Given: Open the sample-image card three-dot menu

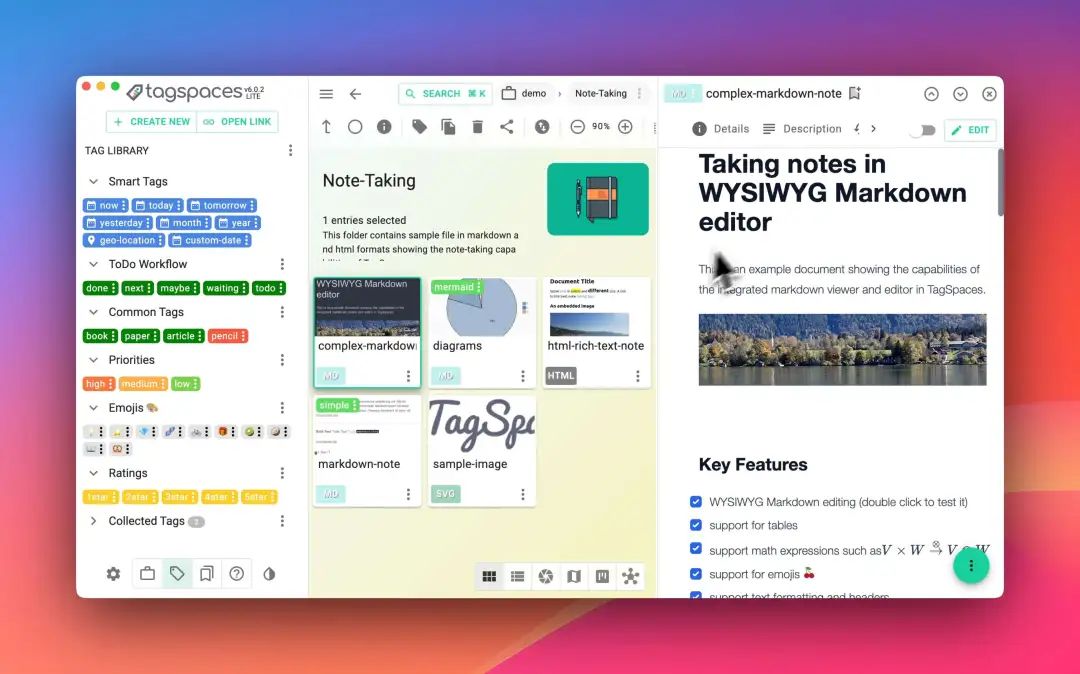Looking at the screenshot, I should [523, 494].
